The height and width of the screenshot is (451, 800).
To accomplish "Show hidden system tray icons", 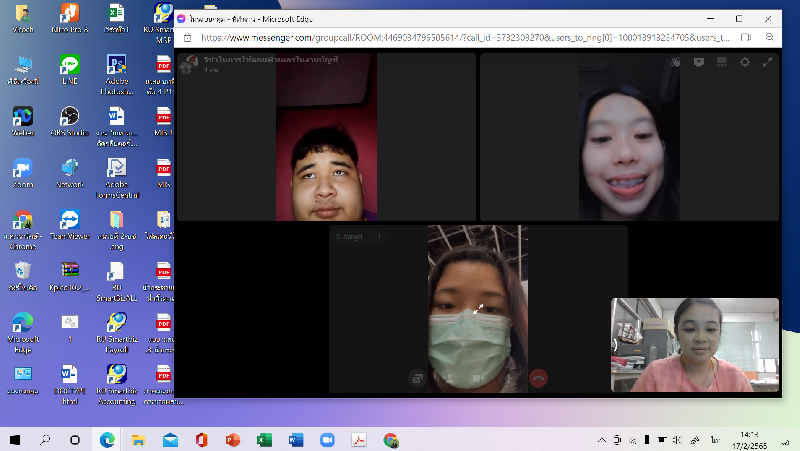I will click(601, 440).
